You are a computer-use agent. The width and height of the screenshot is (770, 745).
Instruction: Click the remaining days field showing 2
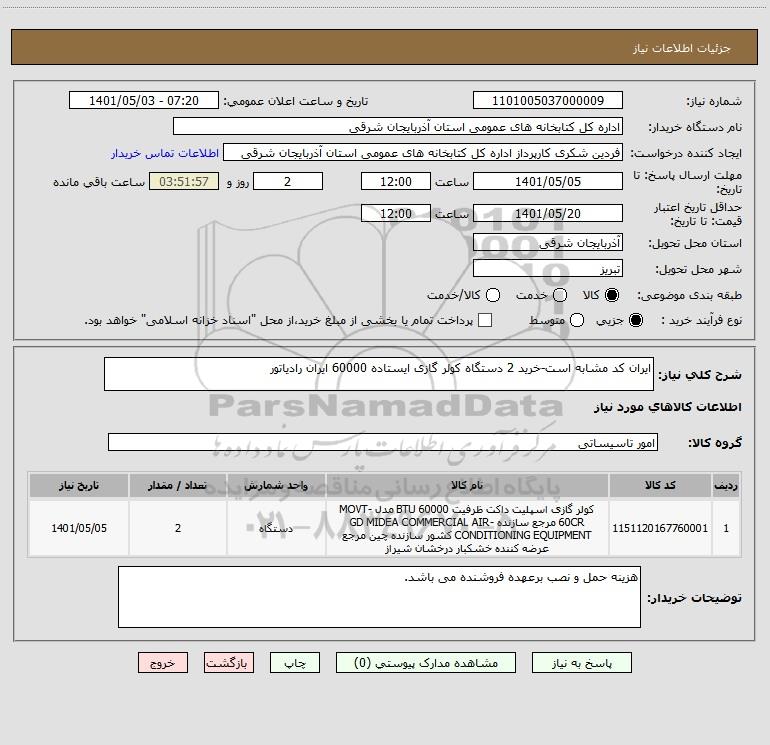coord(288,181)
